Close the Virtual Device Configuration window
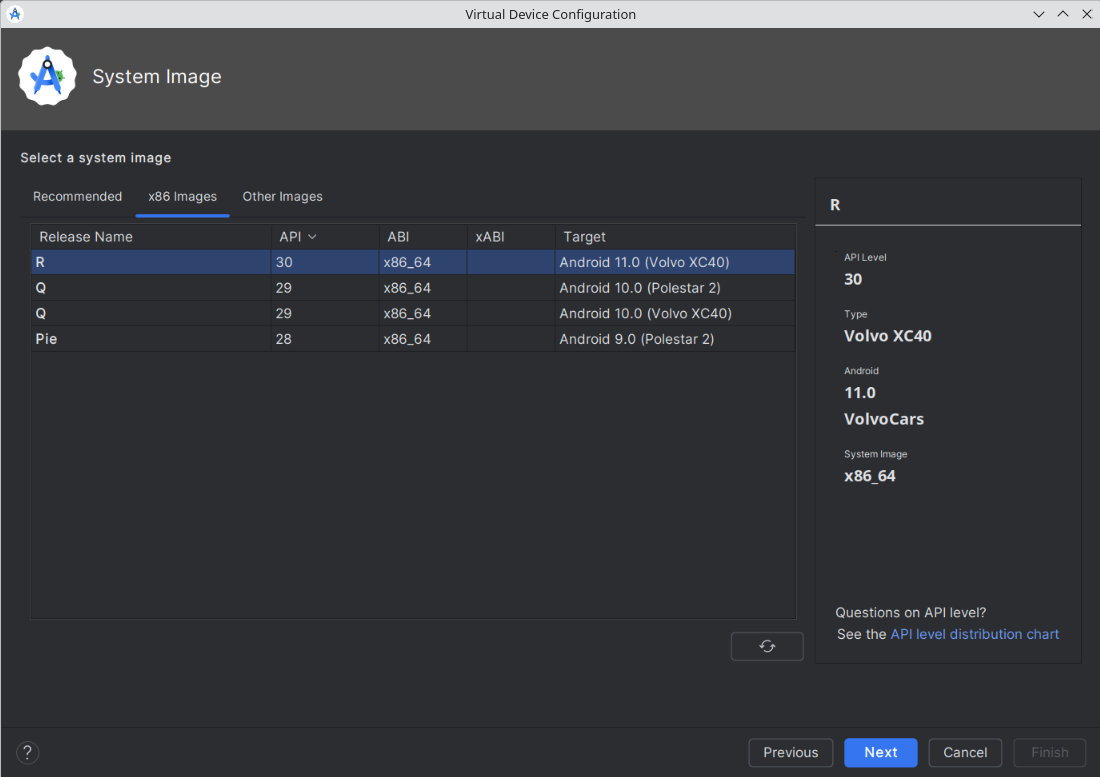 click(x=1087, y=14)
